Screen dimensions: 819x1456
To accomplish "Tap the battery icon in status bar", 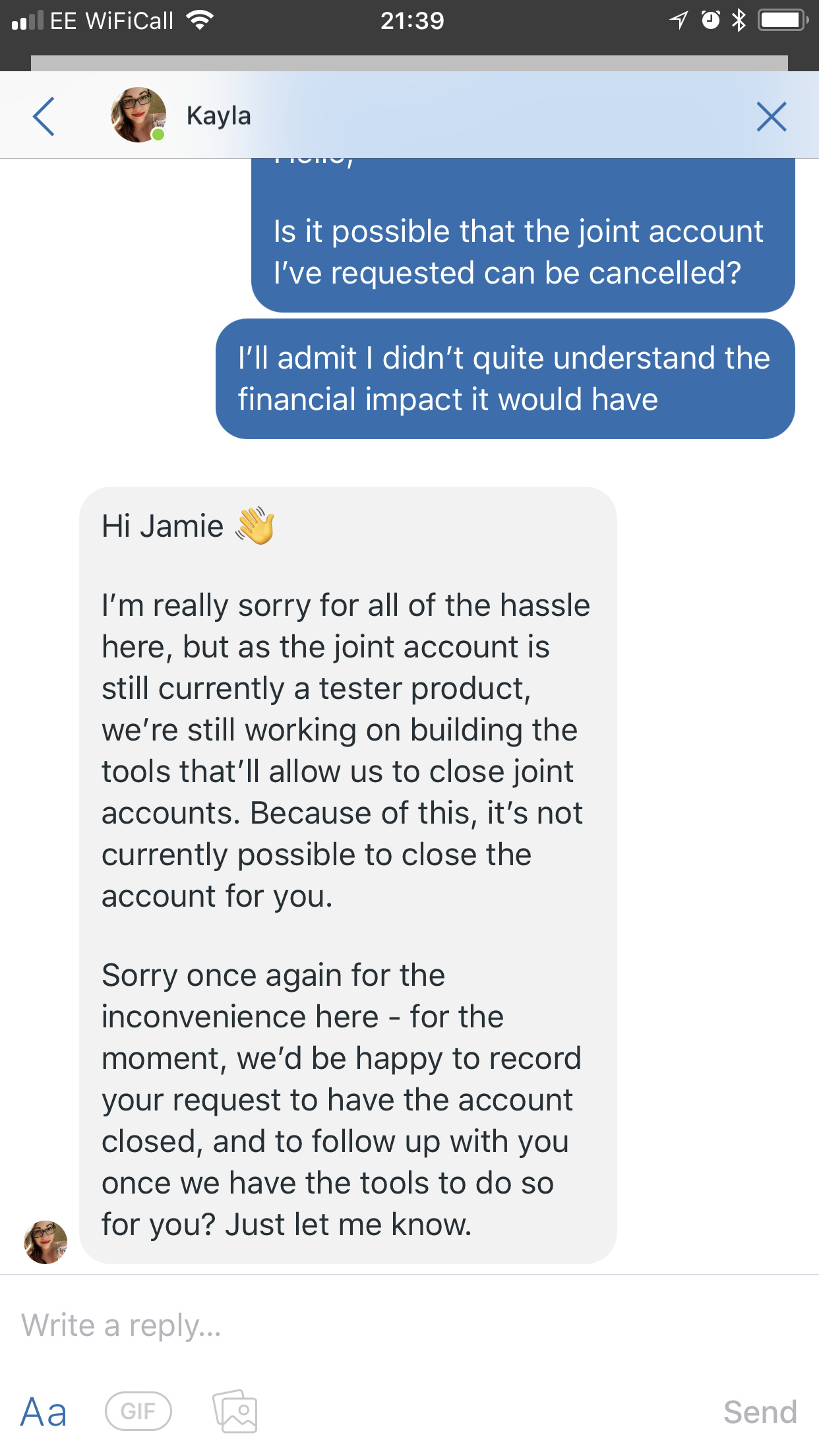I will pos(782,20).
